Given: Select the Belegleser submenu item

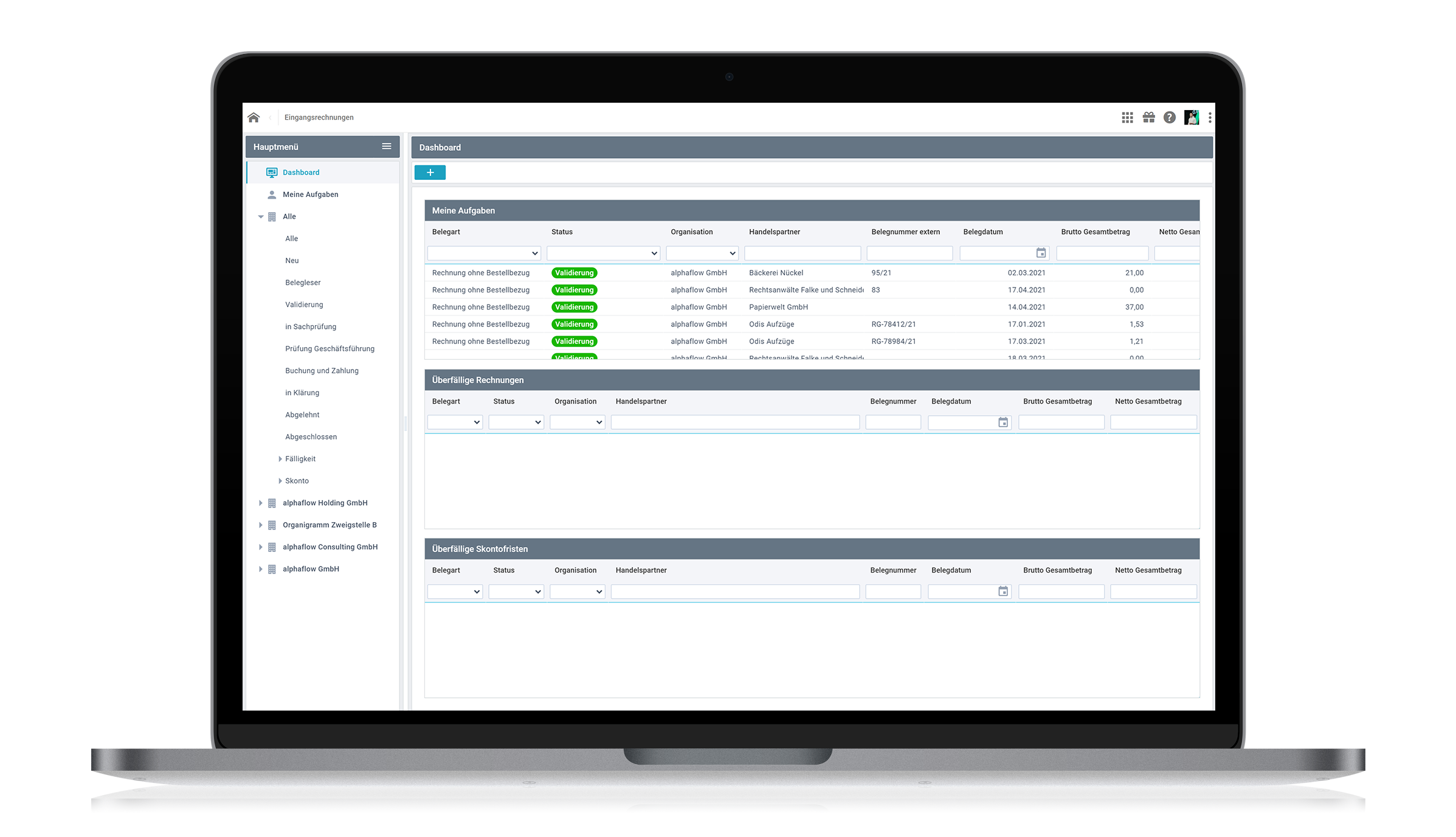Looking at the screenshot, I should click(303, 283).
